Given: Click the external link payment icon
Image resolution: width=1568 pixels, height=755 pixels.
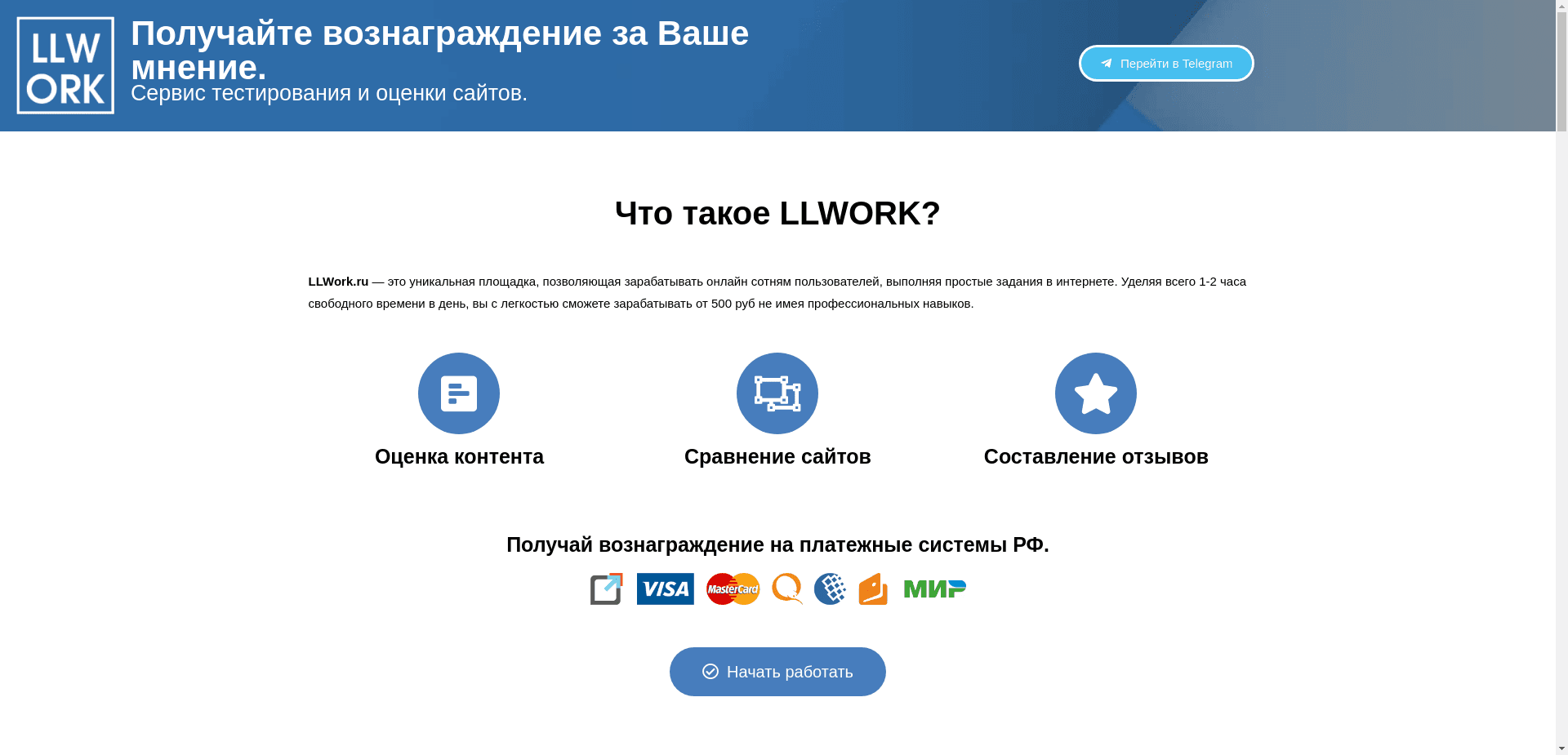Looking at the screenshot, I should [x=605, y=588].
